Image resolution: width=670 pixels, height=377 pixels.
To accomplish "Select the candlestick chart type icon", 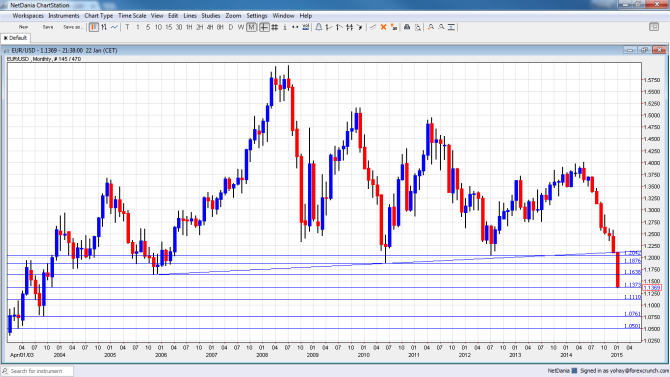I will (94, 27).
